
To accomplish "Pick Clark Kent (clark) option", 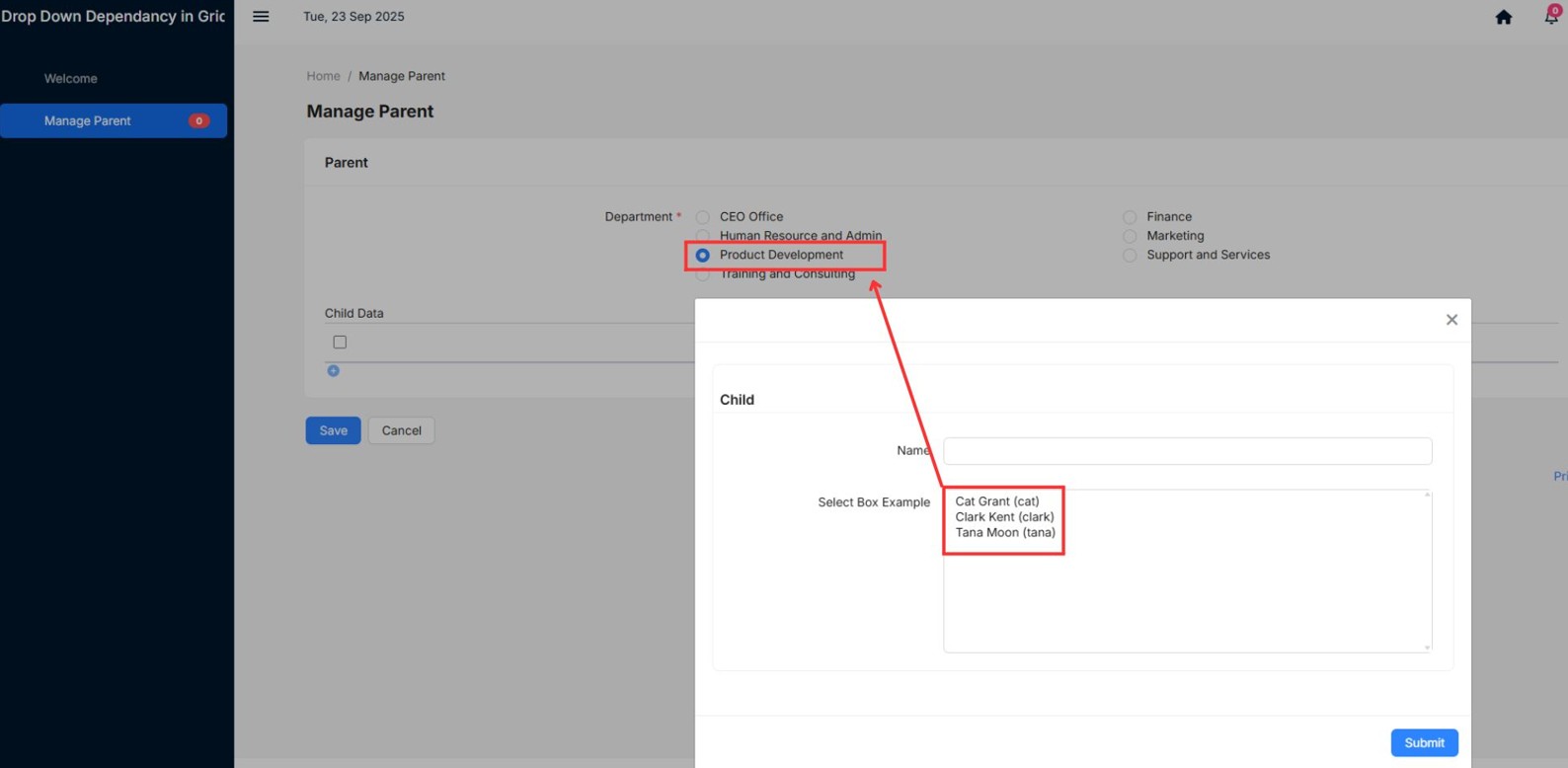I will click(x=1004, y=516).
